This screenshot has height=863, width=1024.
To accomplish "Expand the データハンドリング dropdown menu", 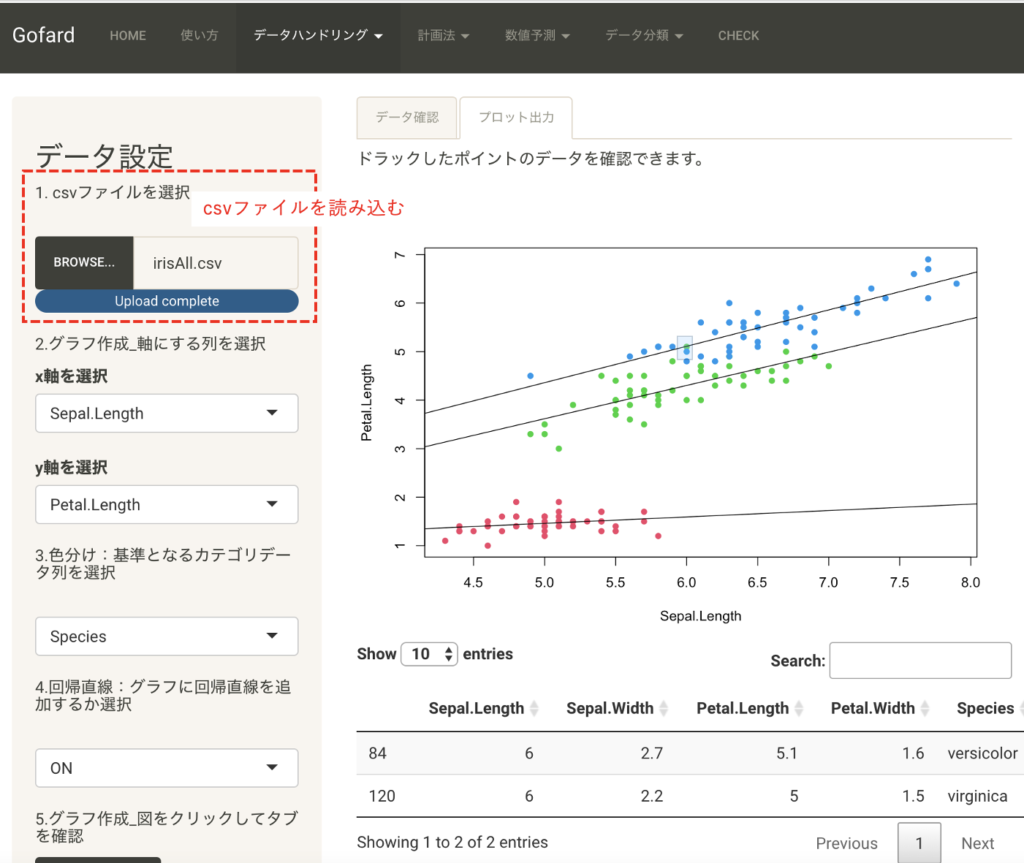I will tap(318, 36).
